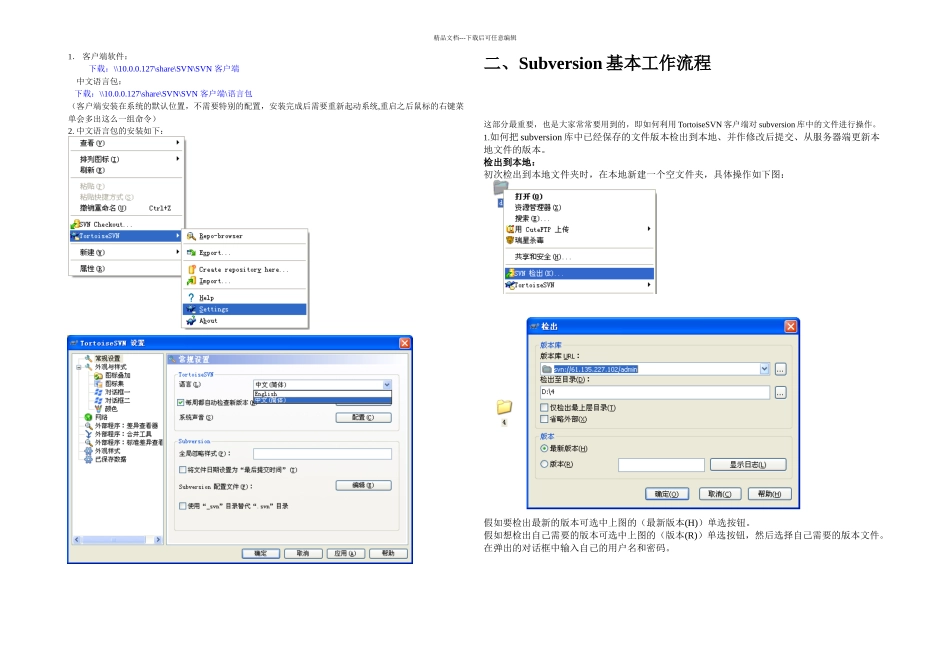Screen dimensions: 950x672
Task: Click the Repo-browser magnifier icon
Action: (191, 236)
